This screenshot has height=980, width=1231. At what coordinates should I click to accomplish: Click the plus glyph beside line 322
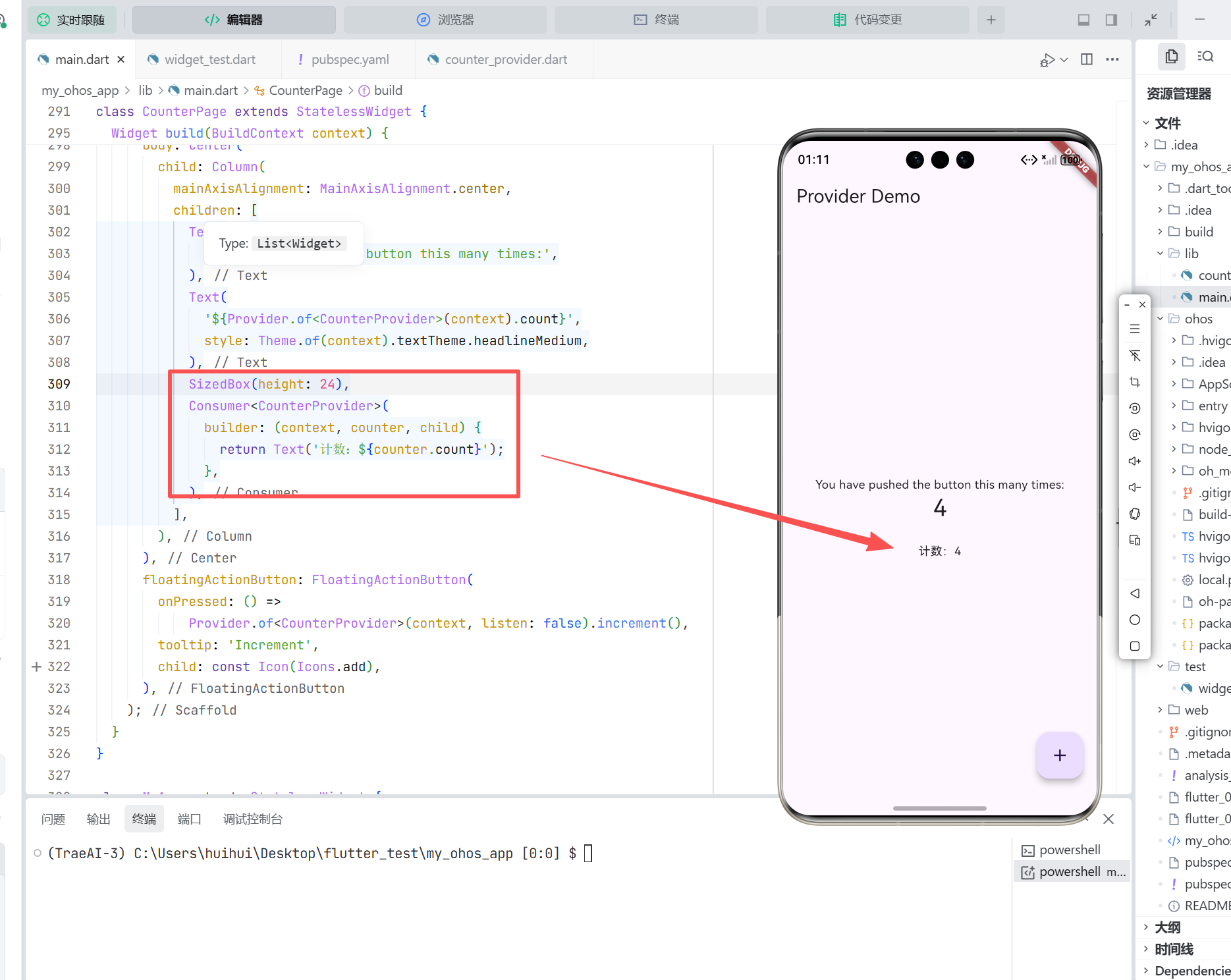tap(37, 667)
